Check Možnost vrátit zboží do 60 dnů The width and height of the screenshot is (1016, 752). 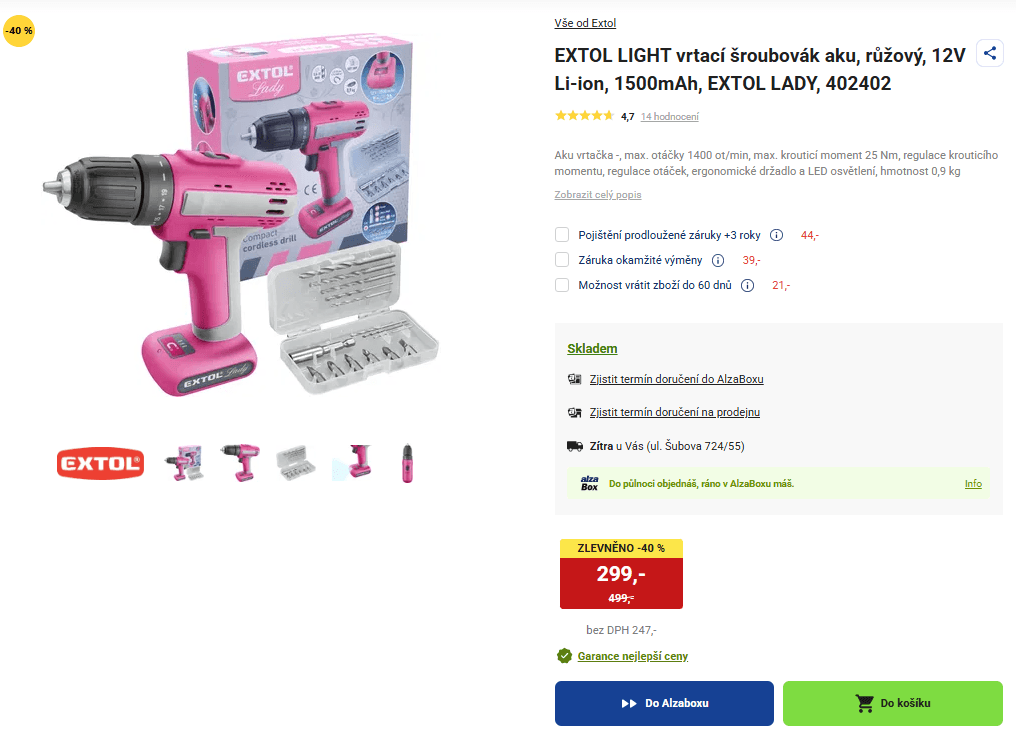tap(562, 285)
